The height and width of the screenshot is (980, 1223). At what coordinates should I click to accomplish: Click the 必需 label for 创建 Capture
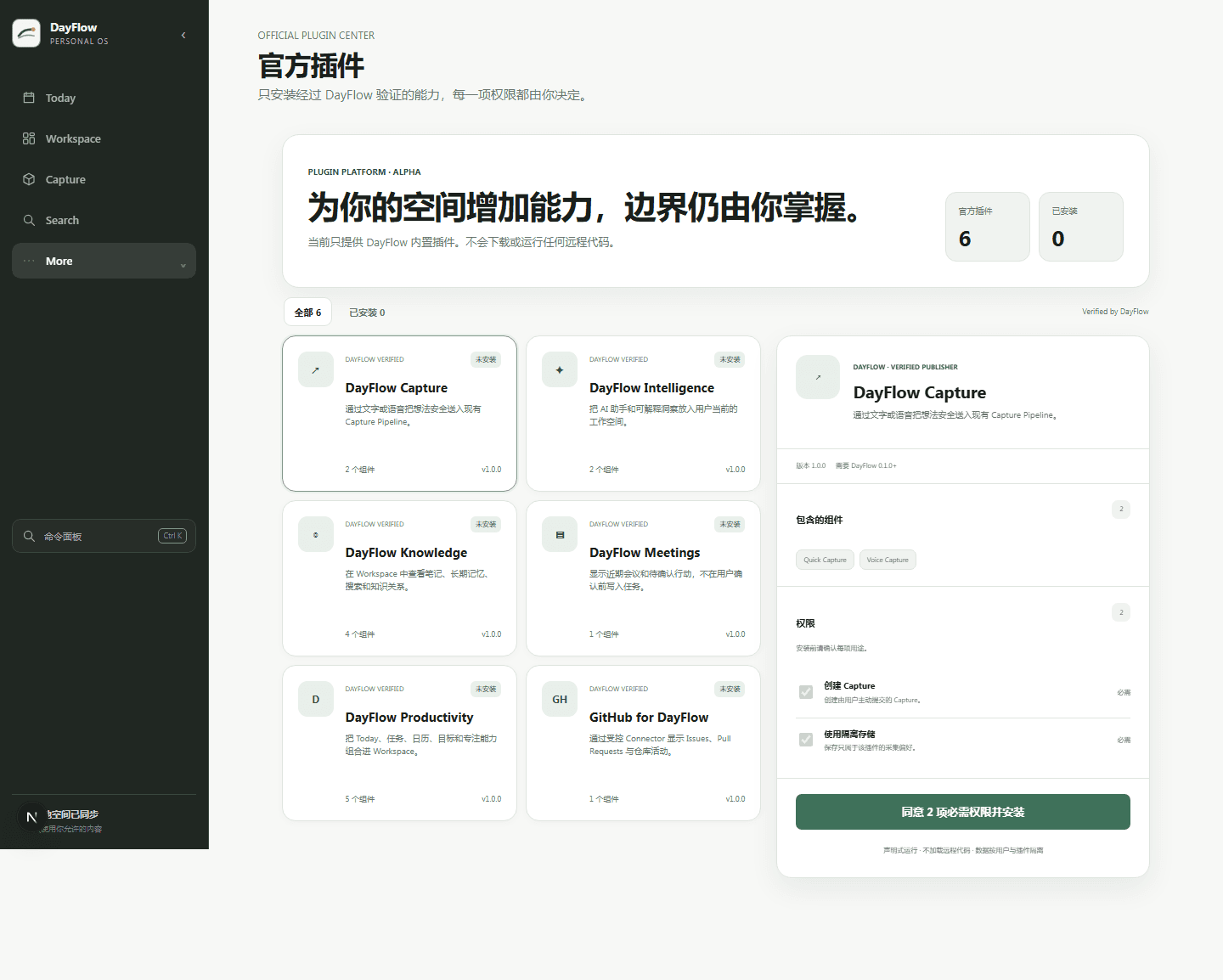[1124, 693]
